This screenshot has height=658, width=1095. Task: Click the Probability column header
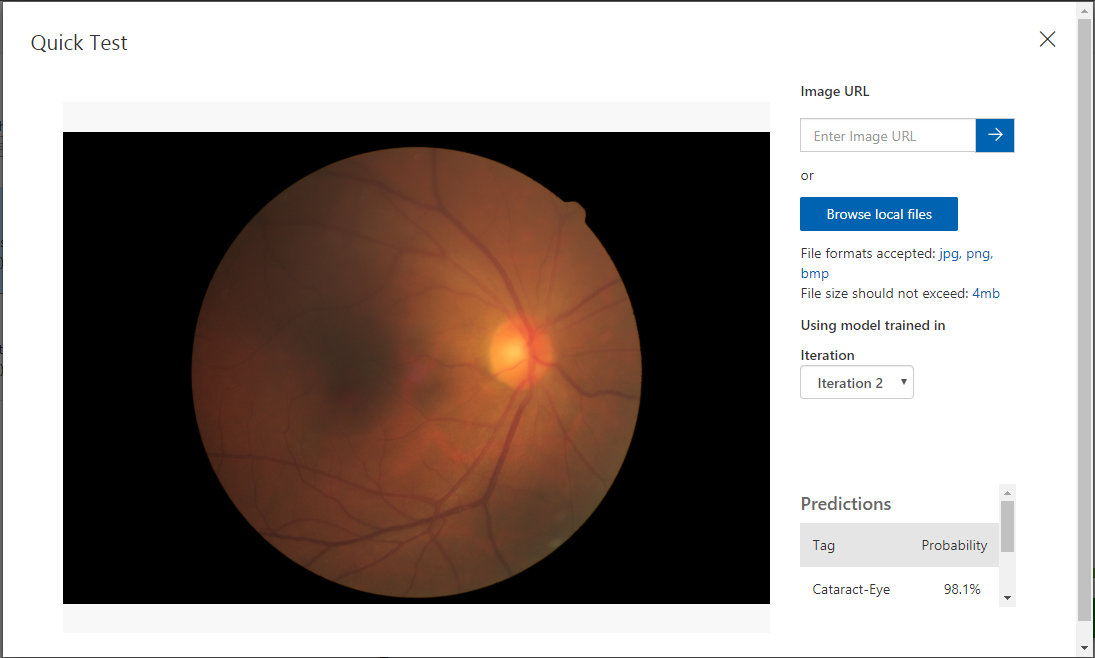pos(954,546)
